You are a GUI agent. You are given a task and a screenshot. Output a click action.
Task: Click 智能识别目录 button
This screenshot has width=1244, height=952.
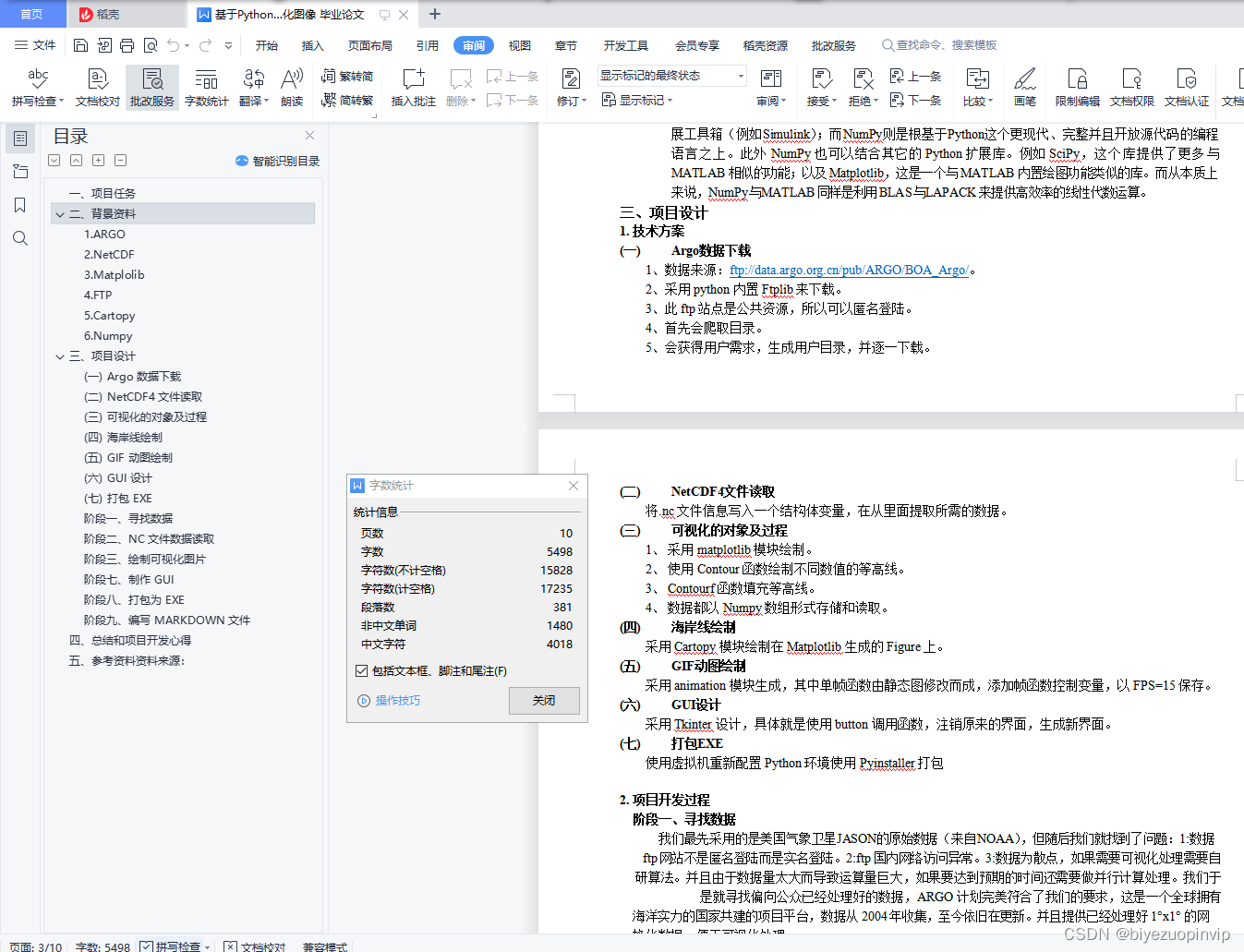[277, 161]
